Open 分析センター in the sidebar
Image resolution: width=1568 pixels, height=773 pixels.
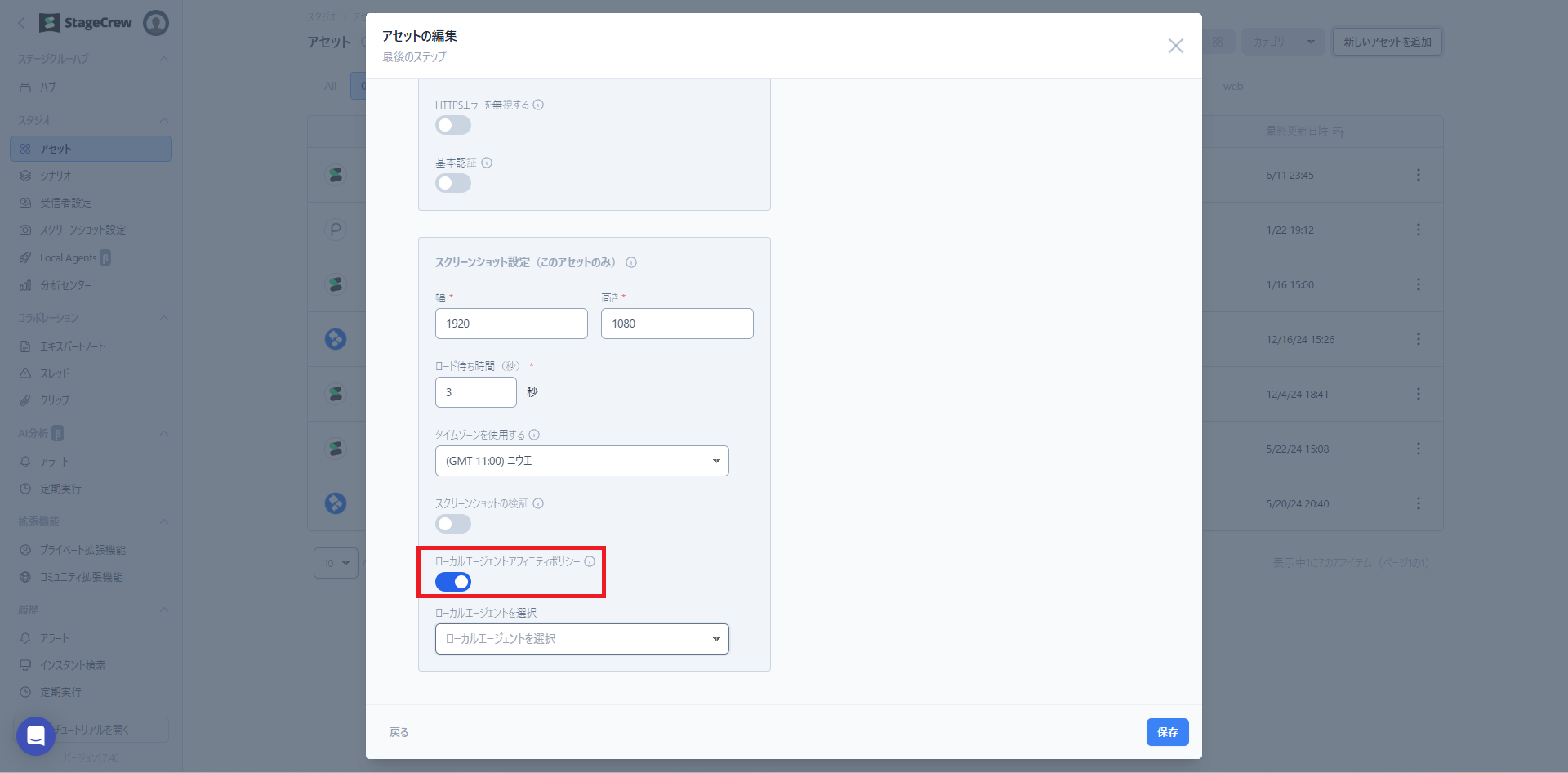pos(65,285)
